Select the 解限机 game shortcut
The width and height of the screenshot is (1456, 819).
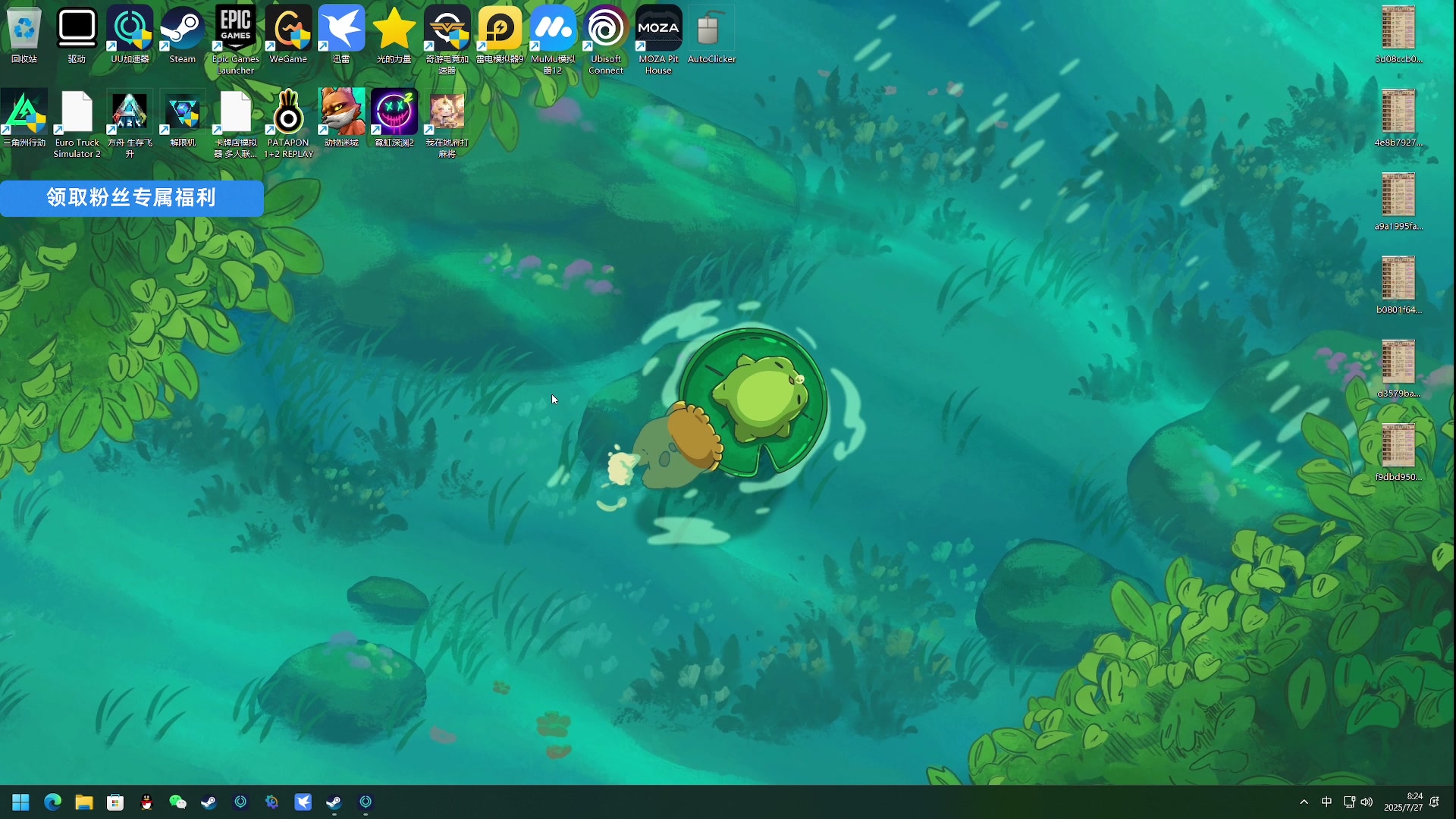pyautogui.click(x=182, y=119)
